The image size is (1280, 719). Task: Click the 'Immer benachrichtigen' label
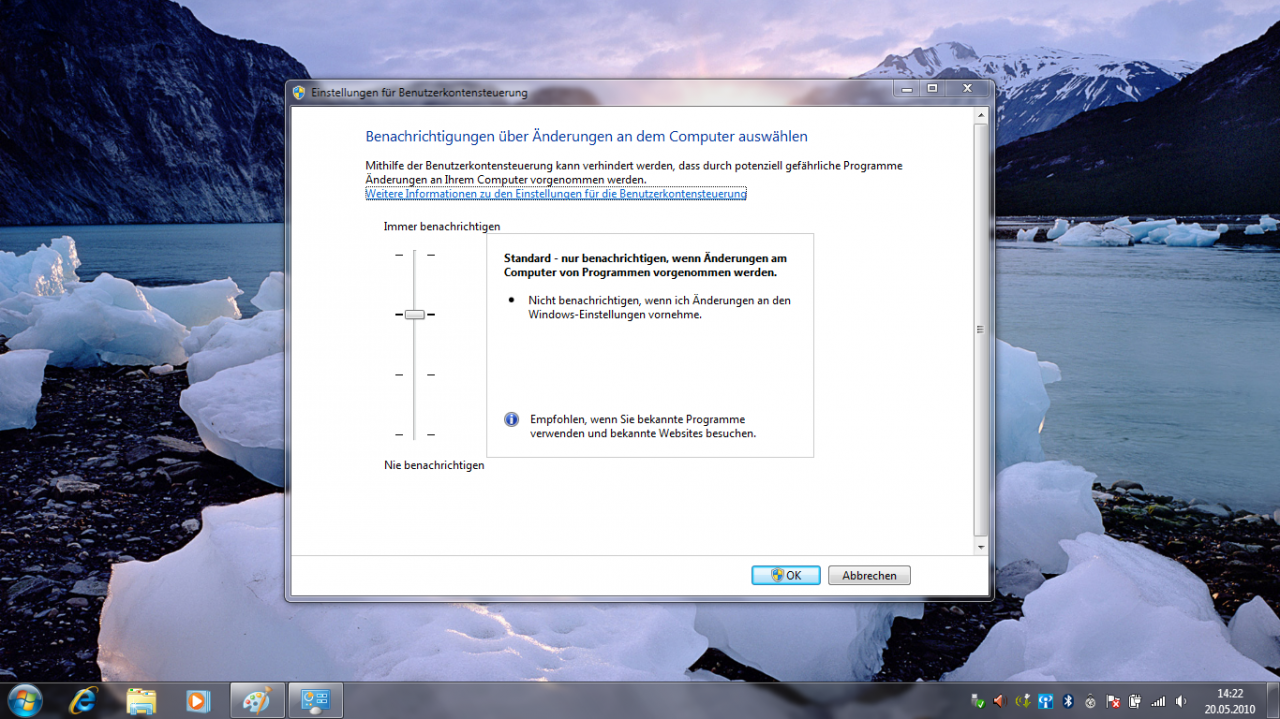click(442, 227)
